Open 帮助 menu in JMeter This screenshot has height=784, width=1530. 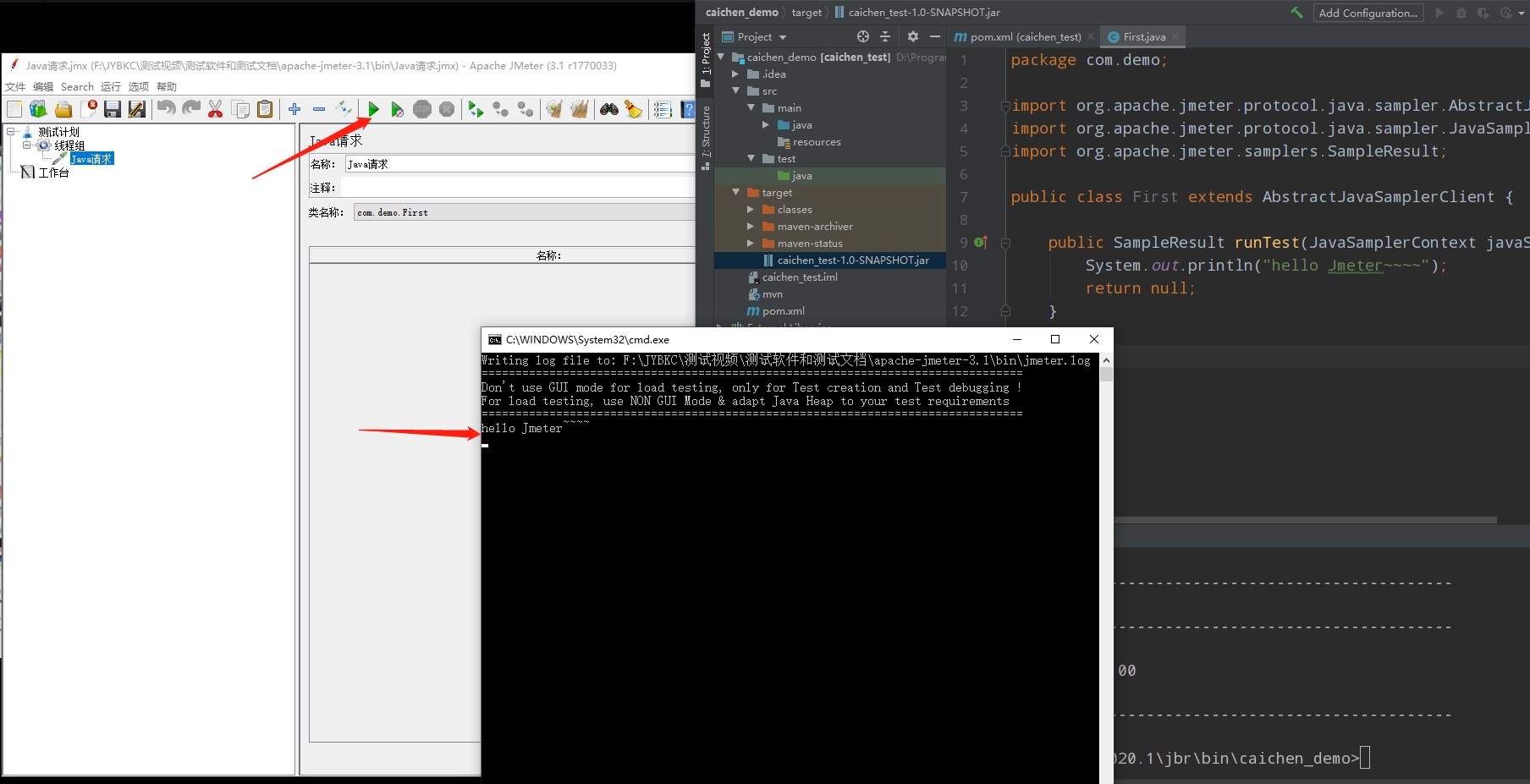(167, 86)
